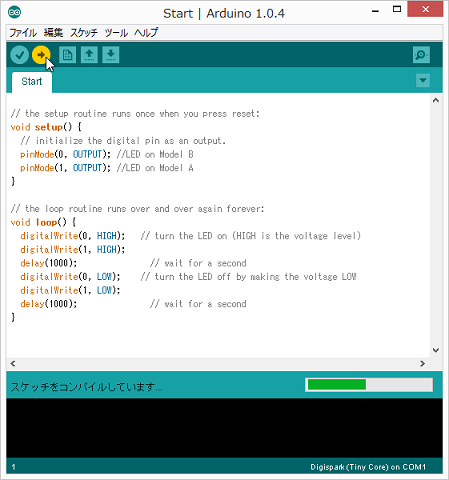449x480 pixels.
Task: Save the sketch with the down-arrow icon
Action: 111,55
